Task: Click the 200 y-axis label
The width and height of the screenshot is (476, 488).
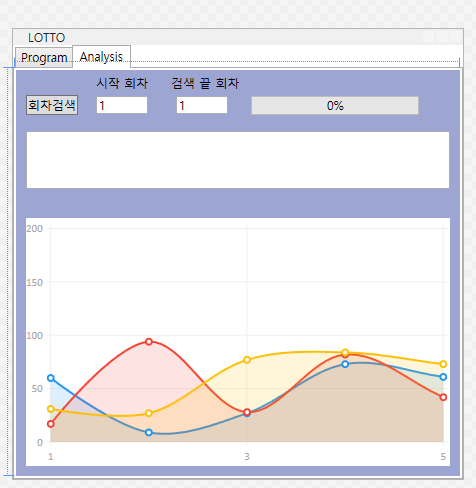Action: tap(35, 229)
